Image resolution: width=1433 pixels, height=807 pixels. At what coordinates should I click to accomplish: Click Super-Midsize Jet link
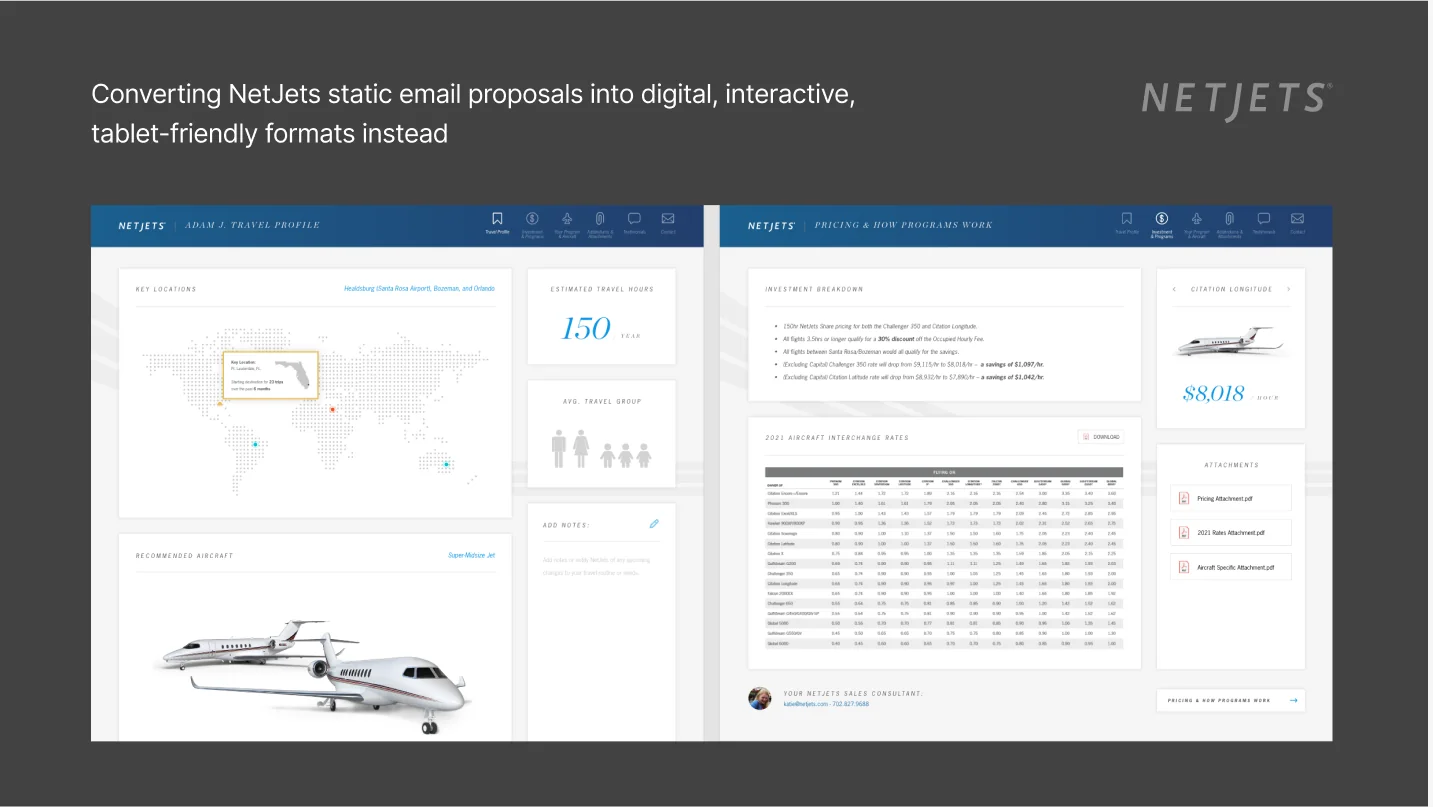(471, 555)
